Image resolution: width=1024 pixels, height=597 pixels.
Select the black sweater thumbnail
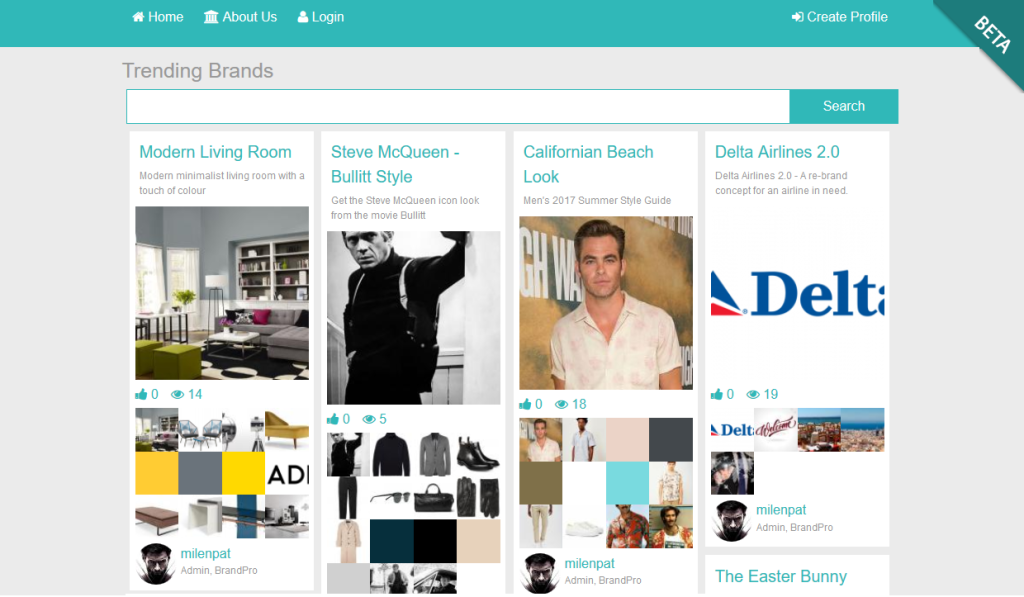coord(392,455)
